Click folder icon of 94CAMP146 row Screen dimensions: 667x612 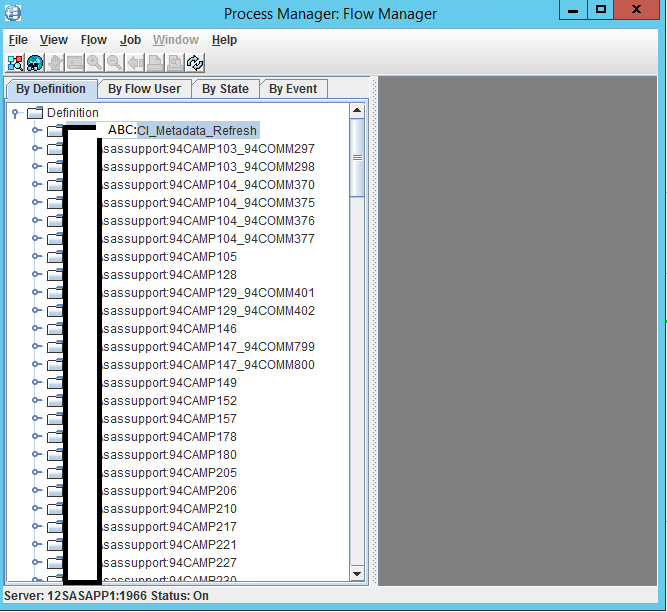(x=54, y=329)
